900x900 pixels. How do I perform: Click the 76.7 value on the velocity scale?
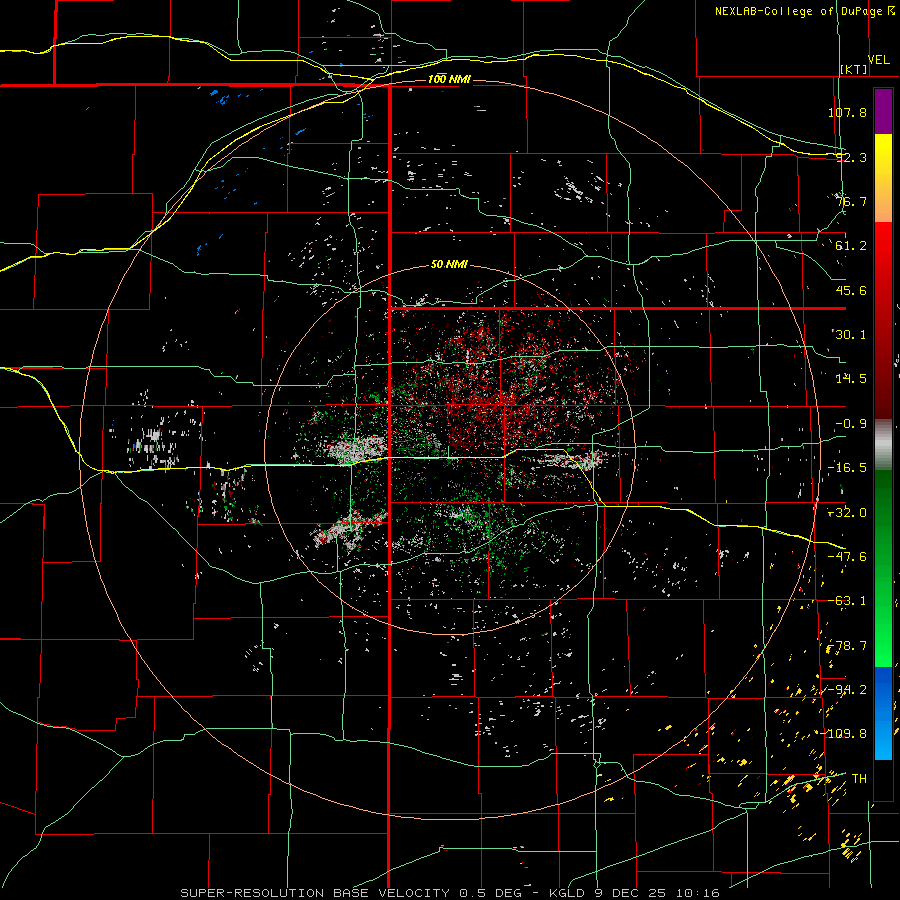(x=851, y=201)
